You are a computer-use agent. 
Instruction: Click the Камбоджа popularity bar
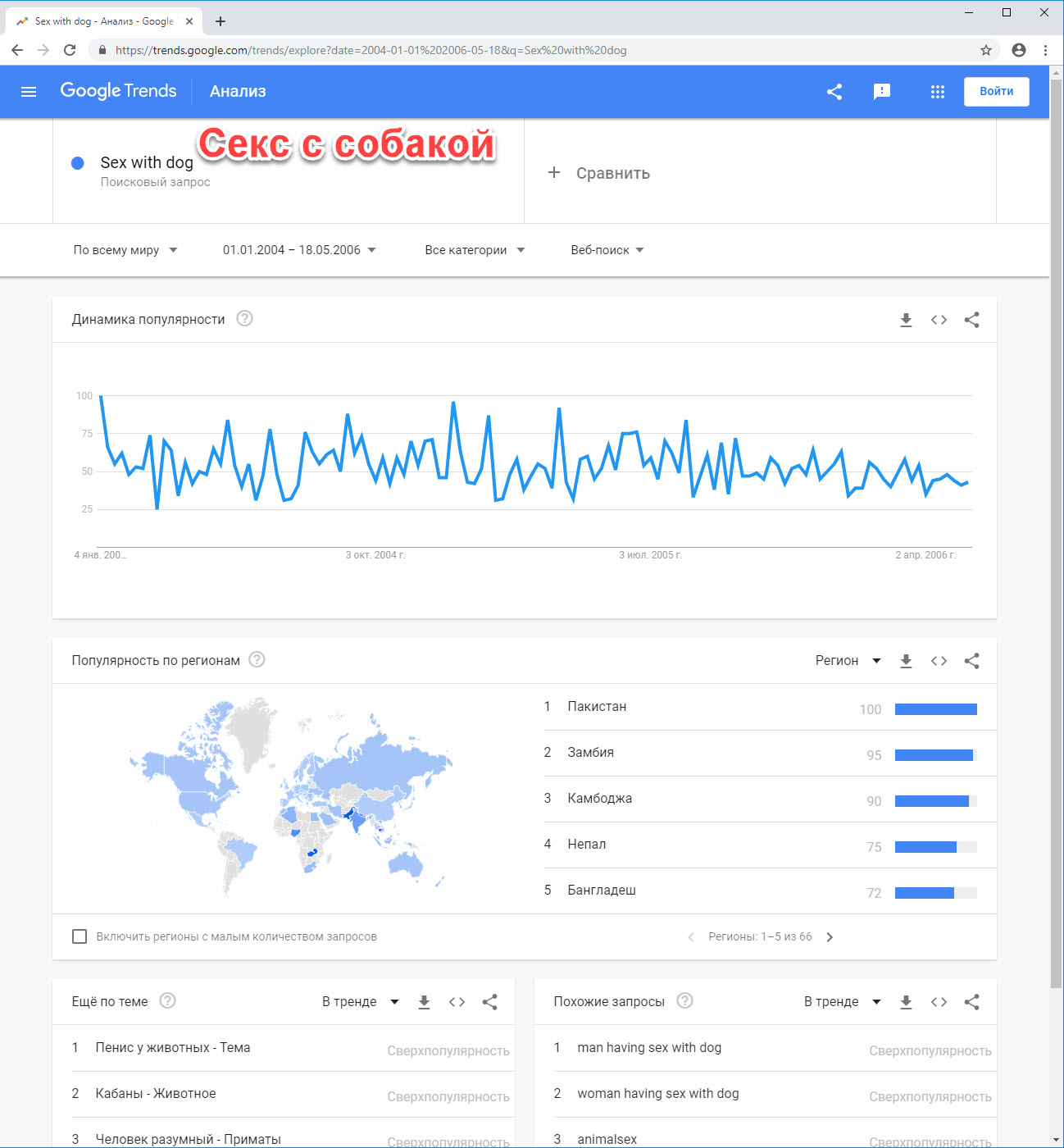936,801
